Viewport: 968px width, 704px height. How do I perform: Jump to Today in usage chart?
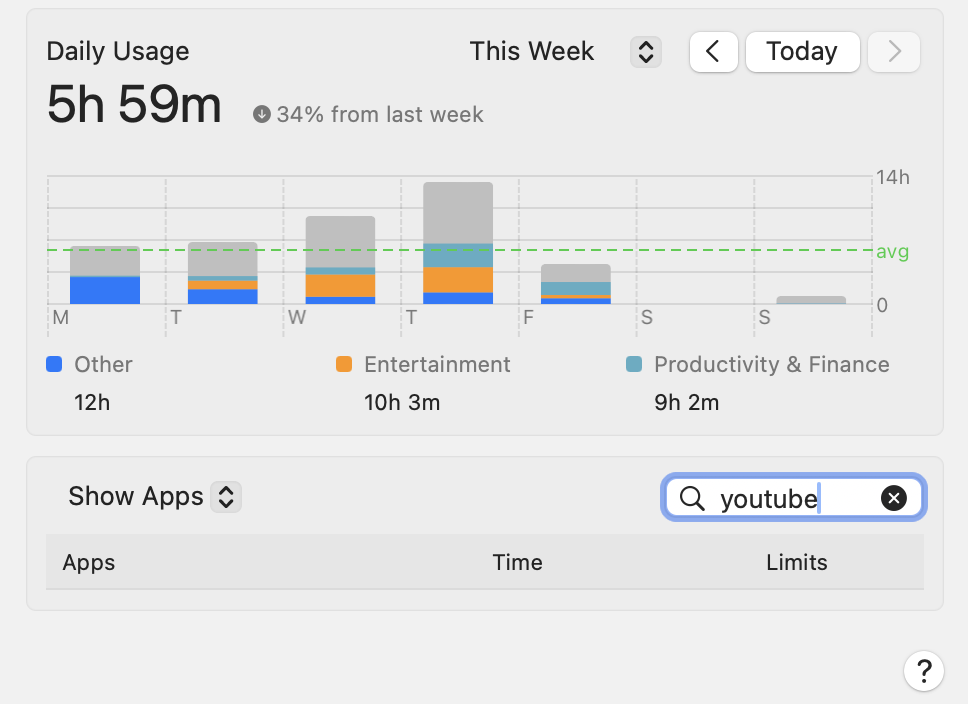(802, 52)
